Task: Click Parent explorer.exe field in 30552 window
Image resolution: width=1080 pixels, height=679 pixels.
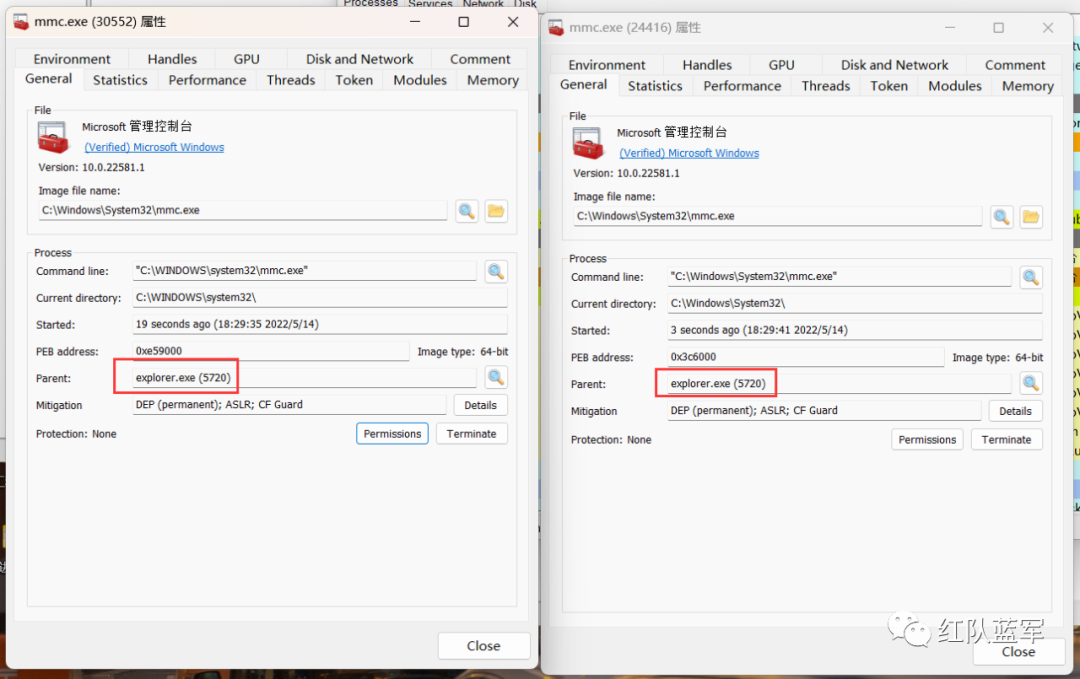Action: pyautogui.click(x=304, y=377)
